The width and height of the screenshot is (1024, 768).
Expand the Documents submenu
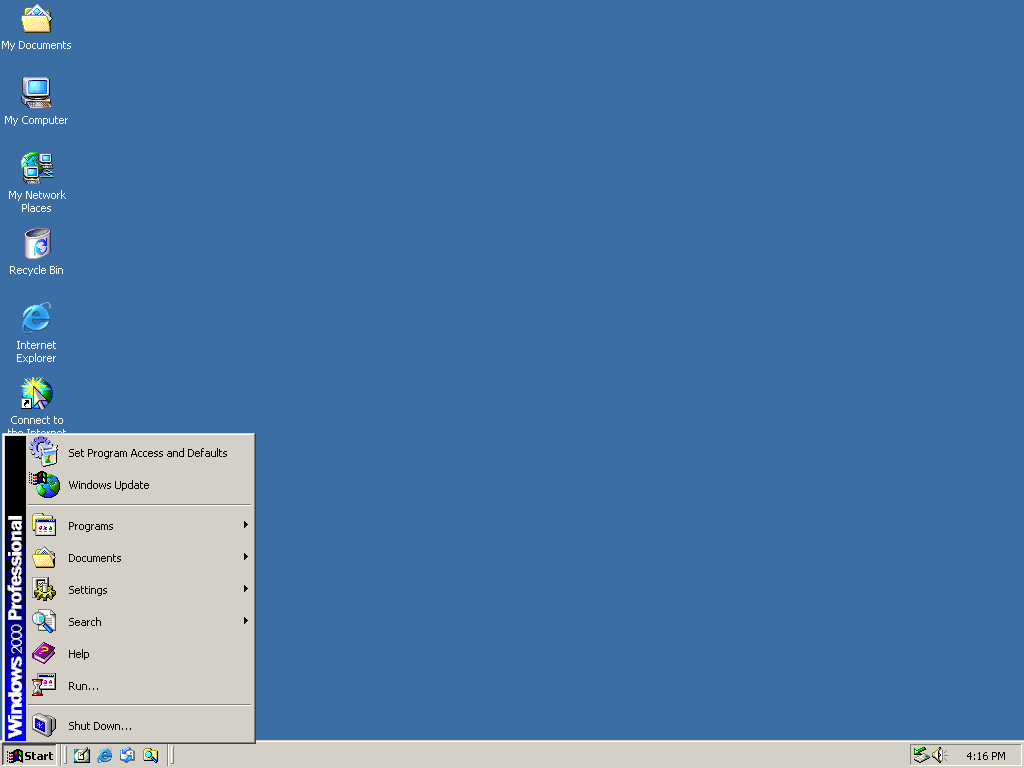point(140,558)
